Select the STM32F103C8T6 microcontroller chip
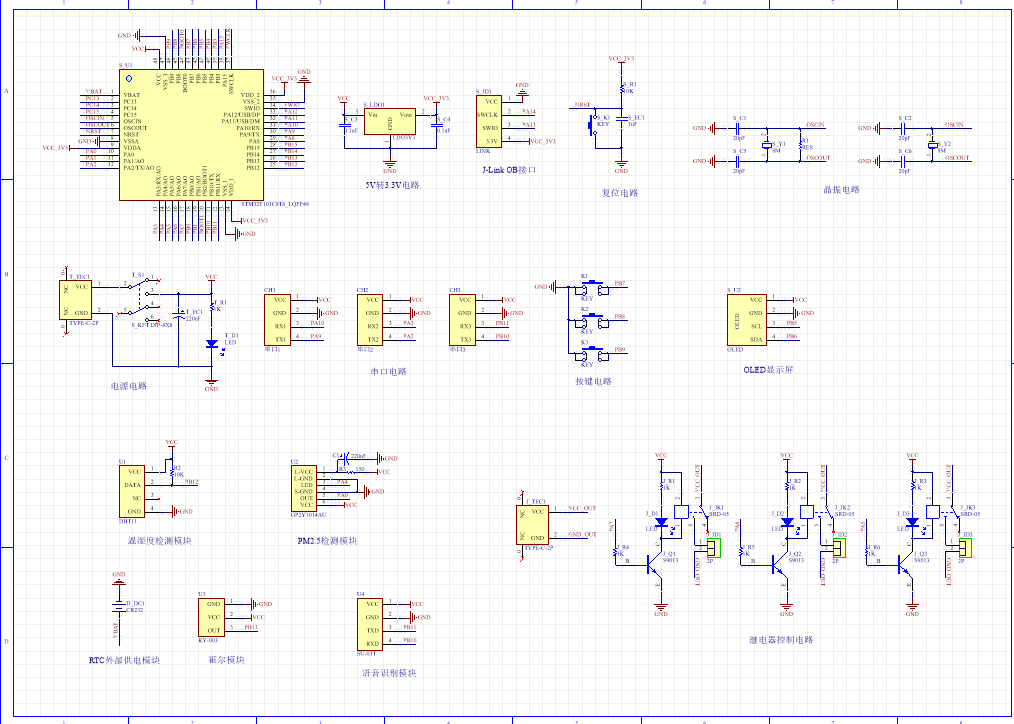This screenshot has width=1014, height=724. [192, 135]
